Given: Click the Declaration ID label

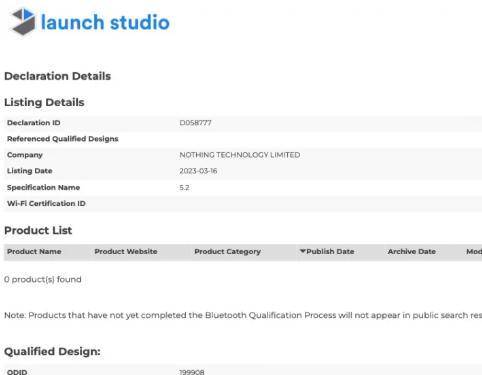Looking at the screenshot, I should tap(34, 123).
